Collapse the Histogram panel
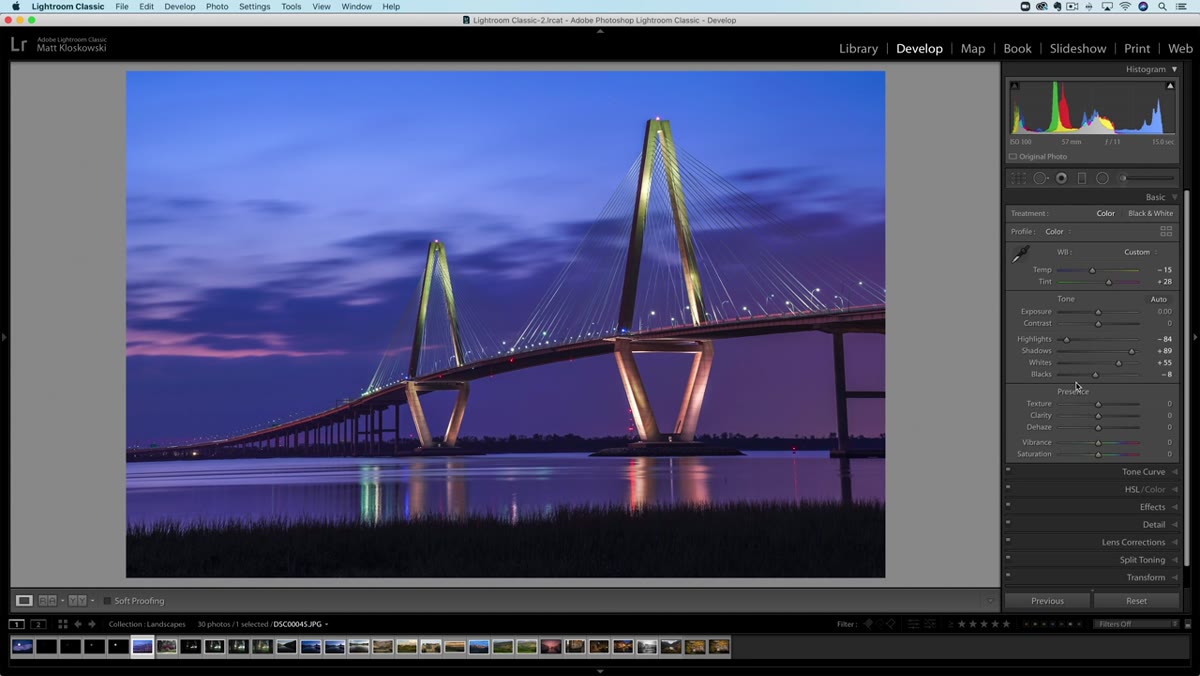Screen dimensions: 1200x676 (x=1174, y=69)
